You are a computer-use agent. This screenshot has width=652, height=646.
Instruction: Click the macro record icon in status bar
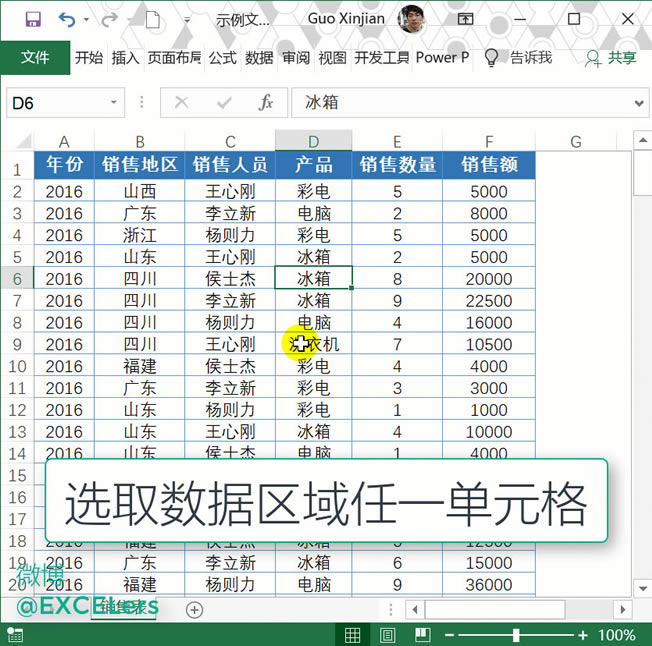(15, 635)
